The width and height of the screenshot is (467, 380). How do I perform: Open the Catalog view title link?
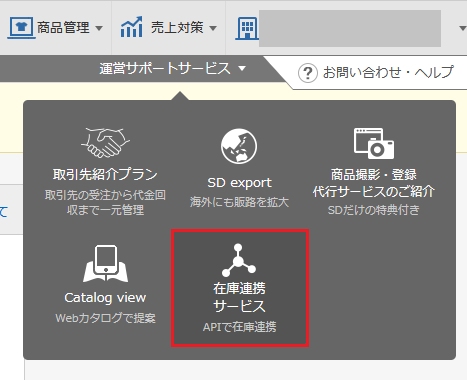pyautogui.click(x=105, y=298)
